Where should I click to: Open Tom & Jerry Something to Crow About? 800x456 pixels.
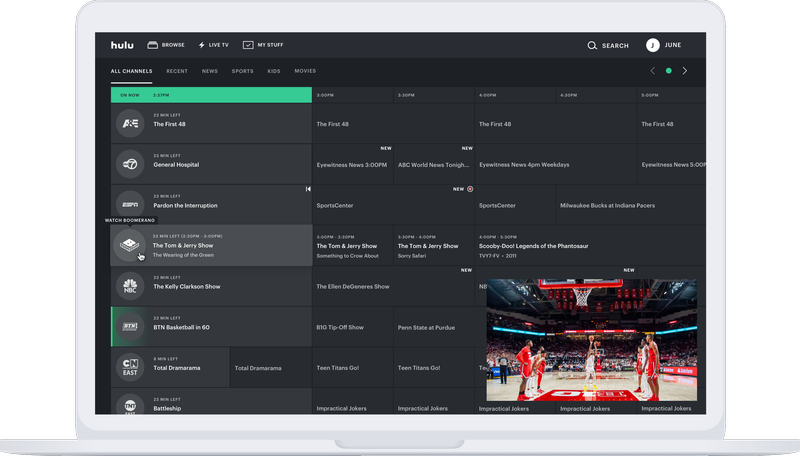click(353, 245)
